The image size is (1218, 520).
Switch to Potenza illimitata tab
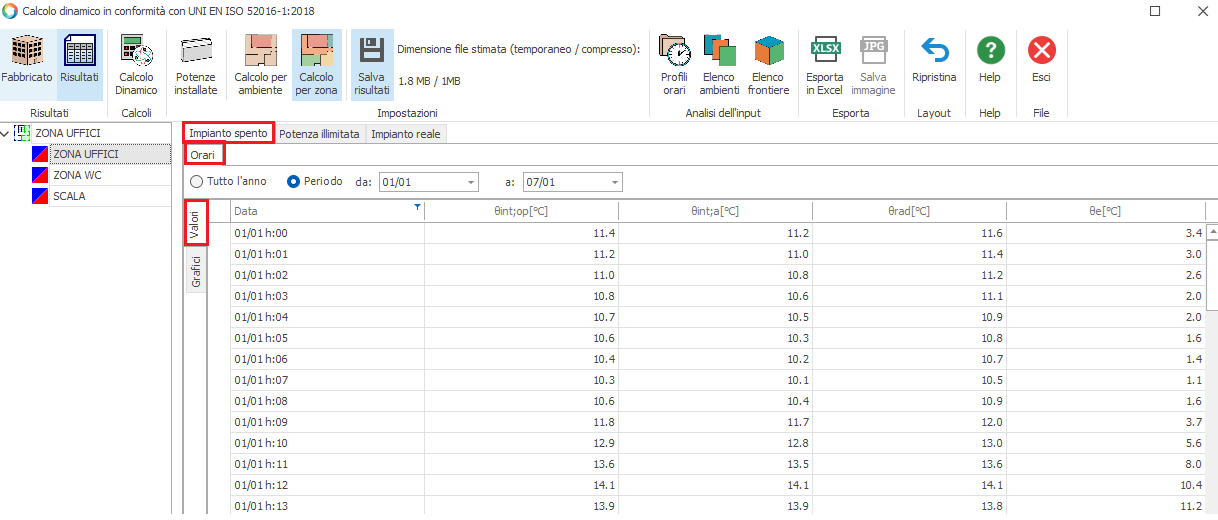319,133
